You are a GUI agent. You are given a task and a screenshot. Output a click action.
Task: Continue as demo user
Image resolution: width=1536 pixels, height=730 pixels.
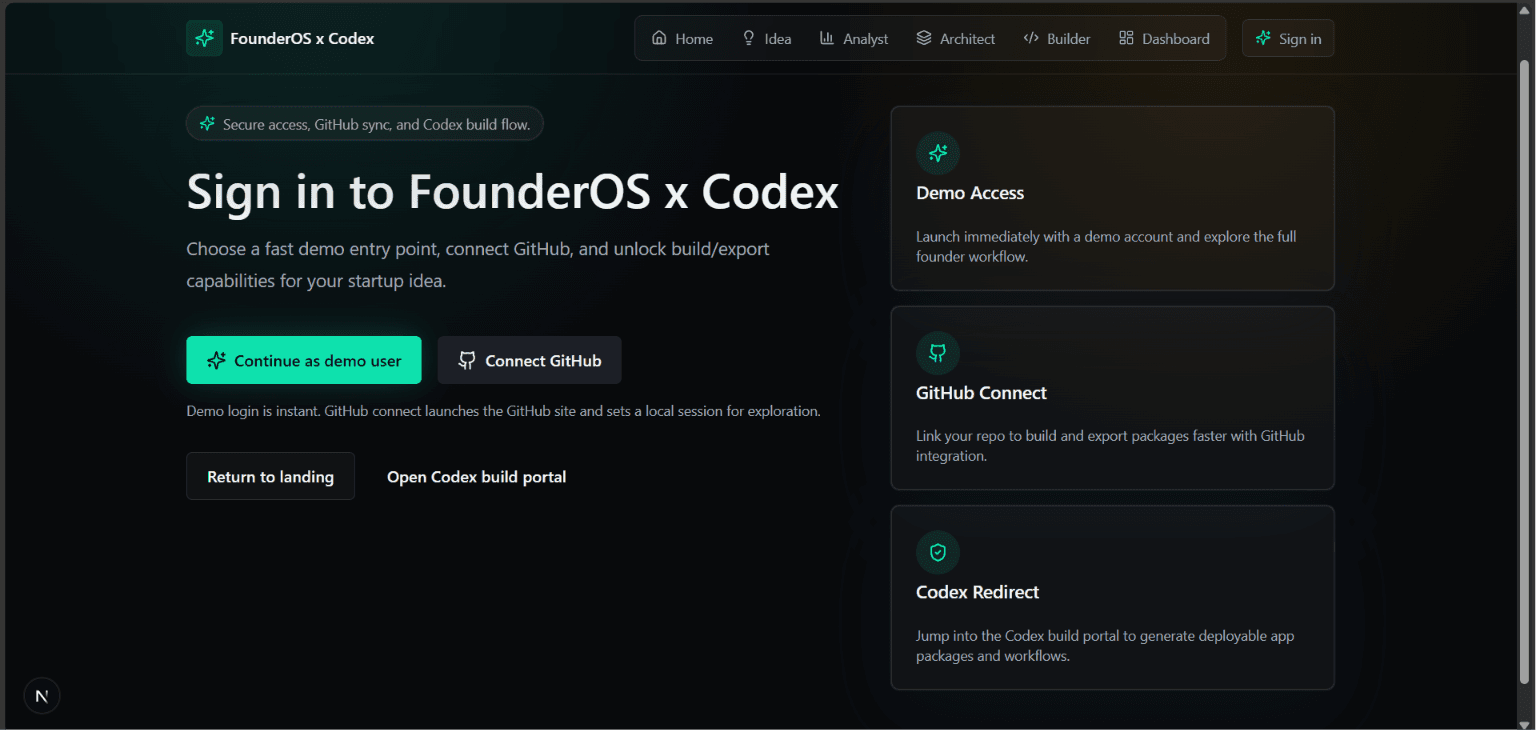coord(304,360)
